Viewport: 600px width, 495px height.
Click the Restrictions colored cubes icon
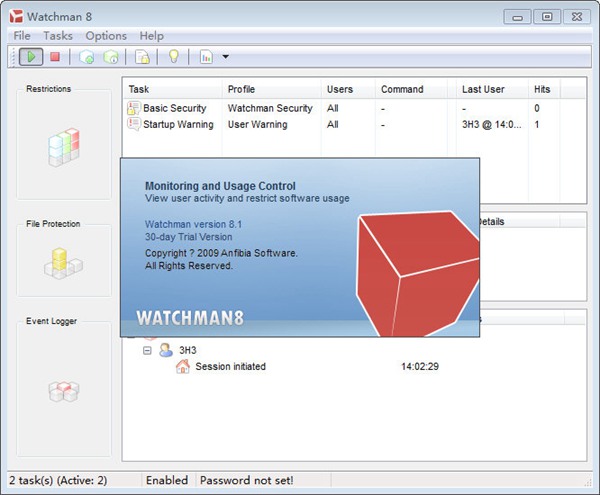point(64,147)
